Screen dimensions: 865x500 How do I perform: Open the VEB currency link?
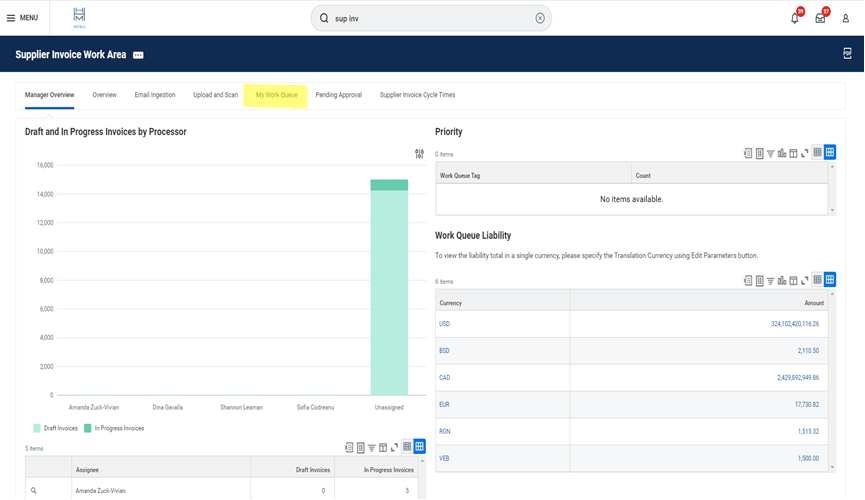tap(444, 459)
